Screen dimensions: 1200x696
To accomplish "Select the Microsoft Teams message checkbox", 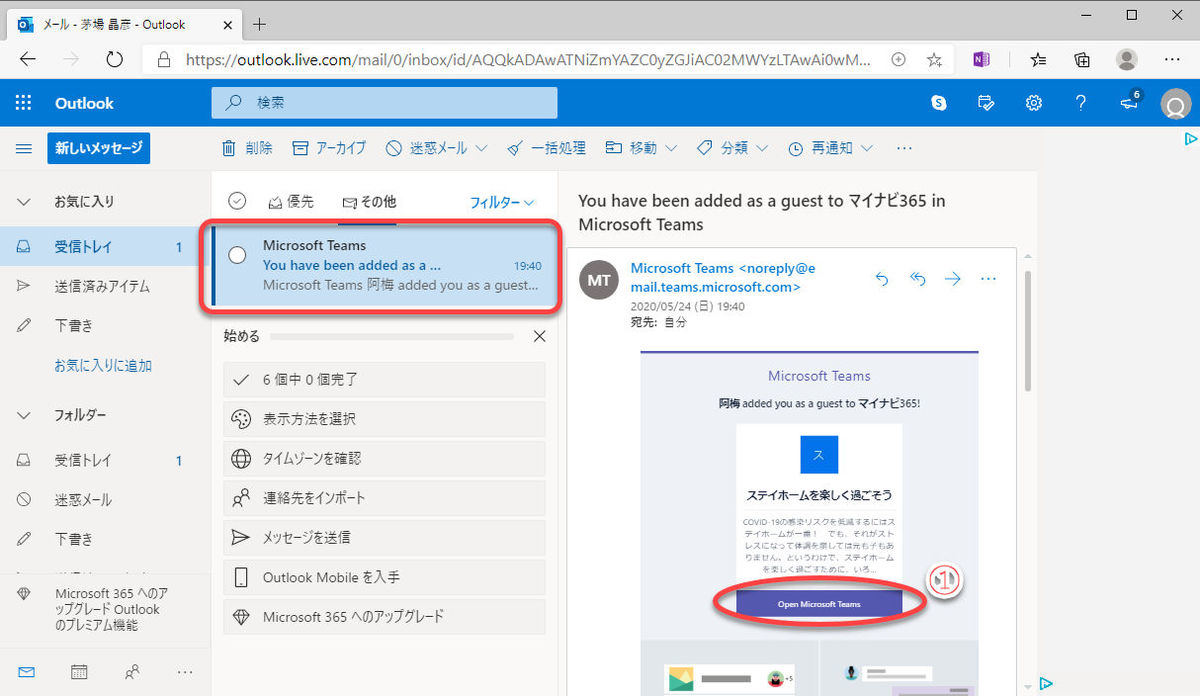I will click(237, 255).
